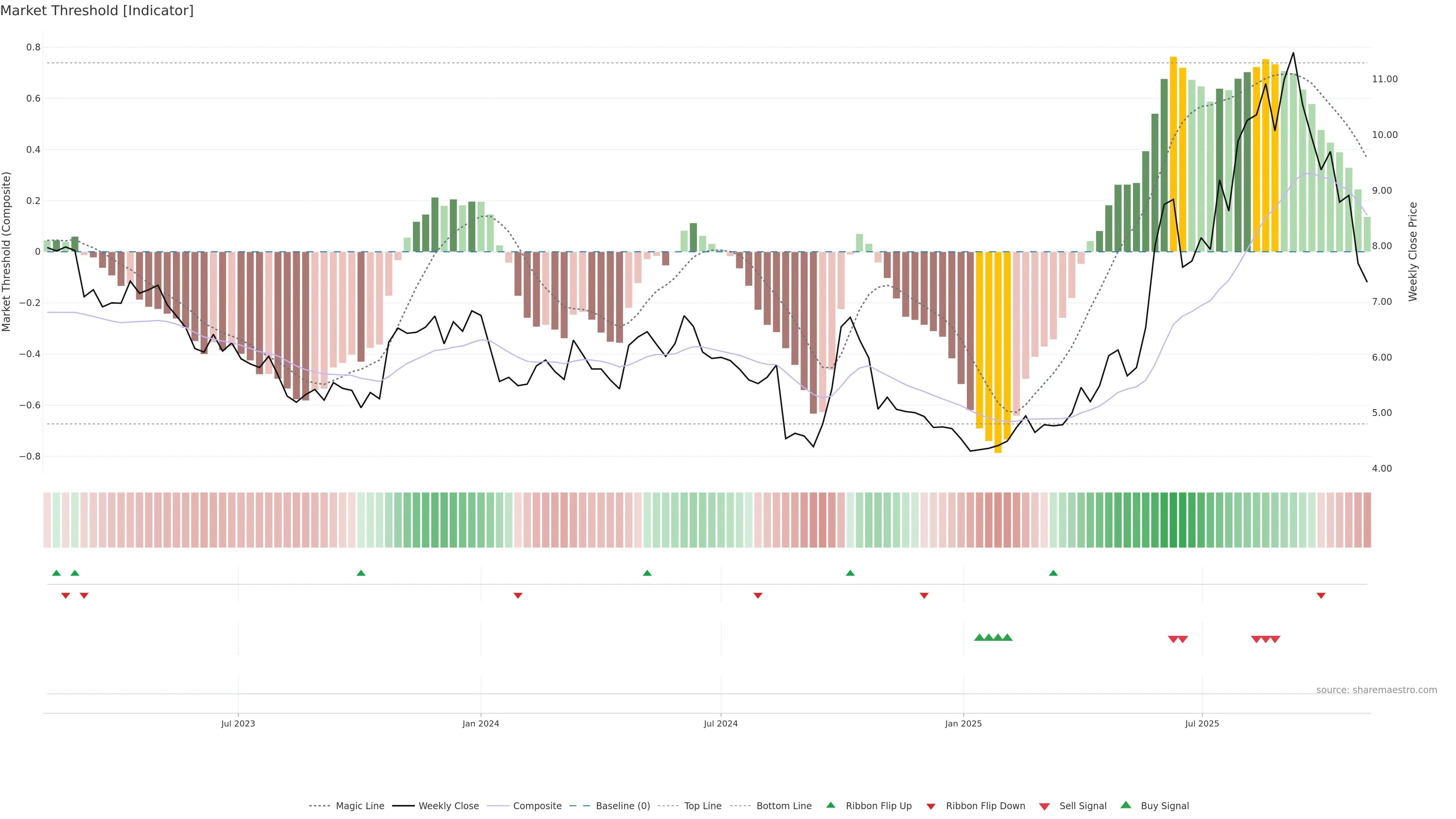Click the source: sharemaestro.com text
This screenshot has height=819, width=1456.
[1376, 690]
